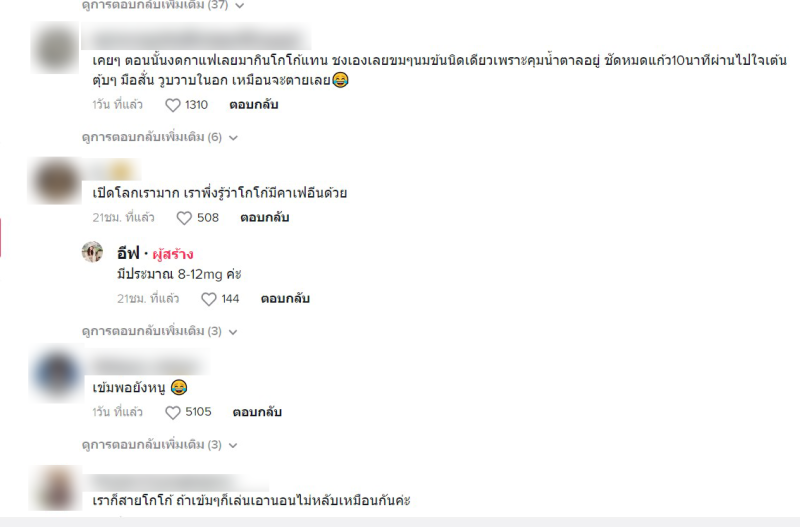Expand the 6 more replies
The height and width of the screenshot is (527, 800).
click(160, 137)
